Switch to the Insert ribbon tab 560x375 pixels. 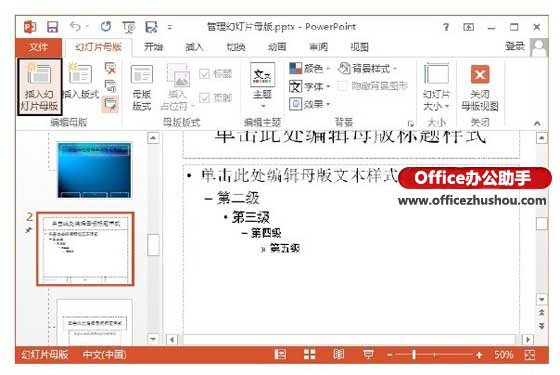click(x=194, y=47)
